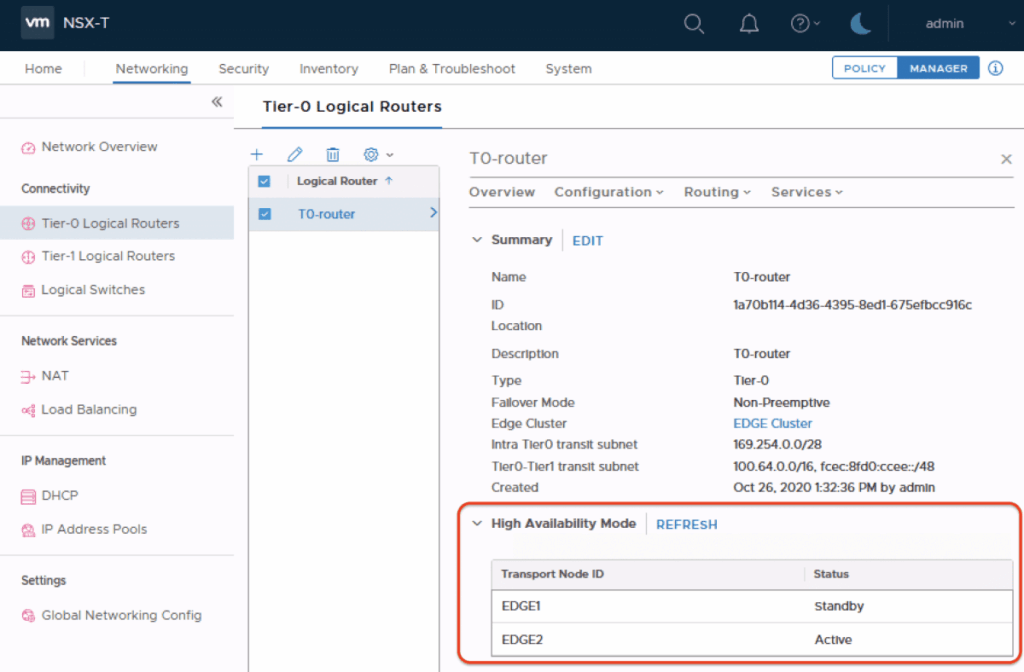
Task: Open the EDGE Cluster link
Action: [x=773, y=423]
